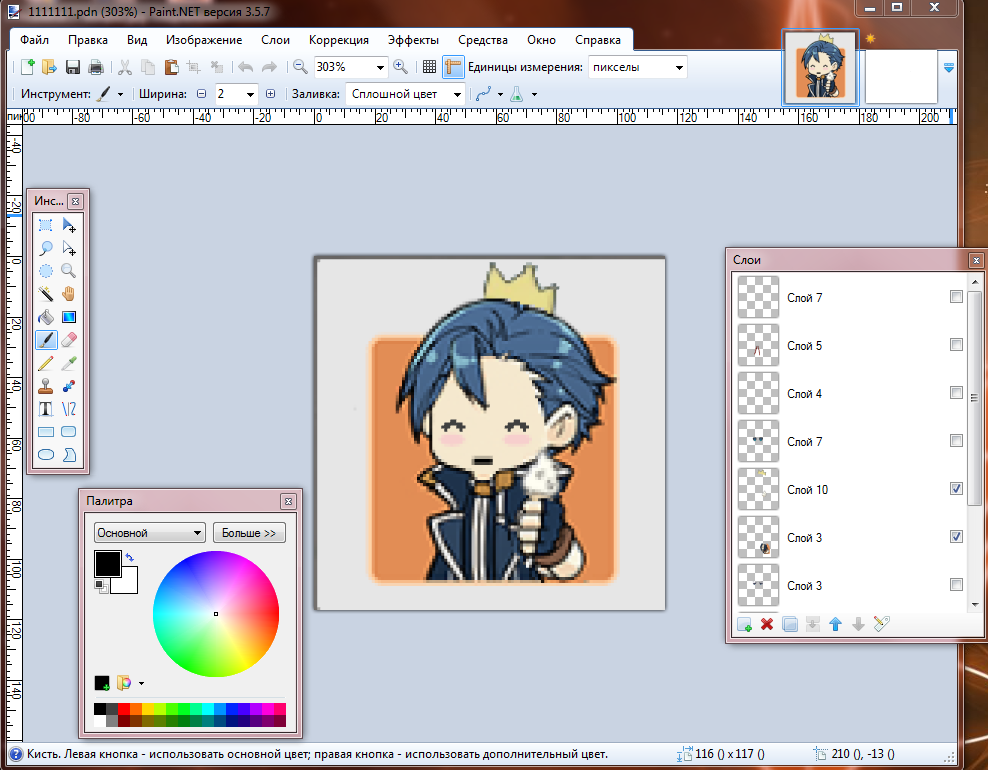Viewport: 988px width, 770px height.
Task: Open the 303% zoom level dropdown
Action: (381, 67)
